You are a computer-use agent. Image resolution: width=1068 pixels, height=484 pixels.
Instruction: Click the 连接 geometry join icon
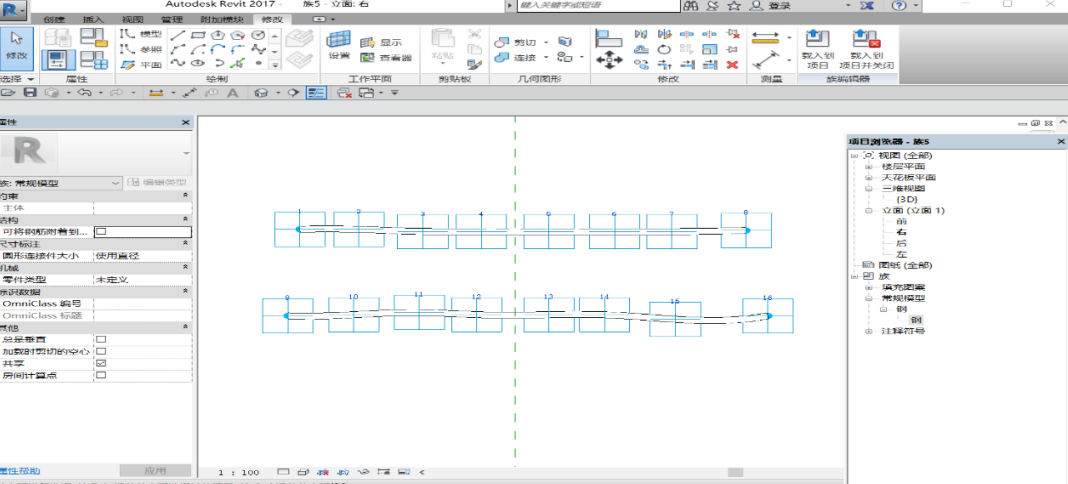501,58
